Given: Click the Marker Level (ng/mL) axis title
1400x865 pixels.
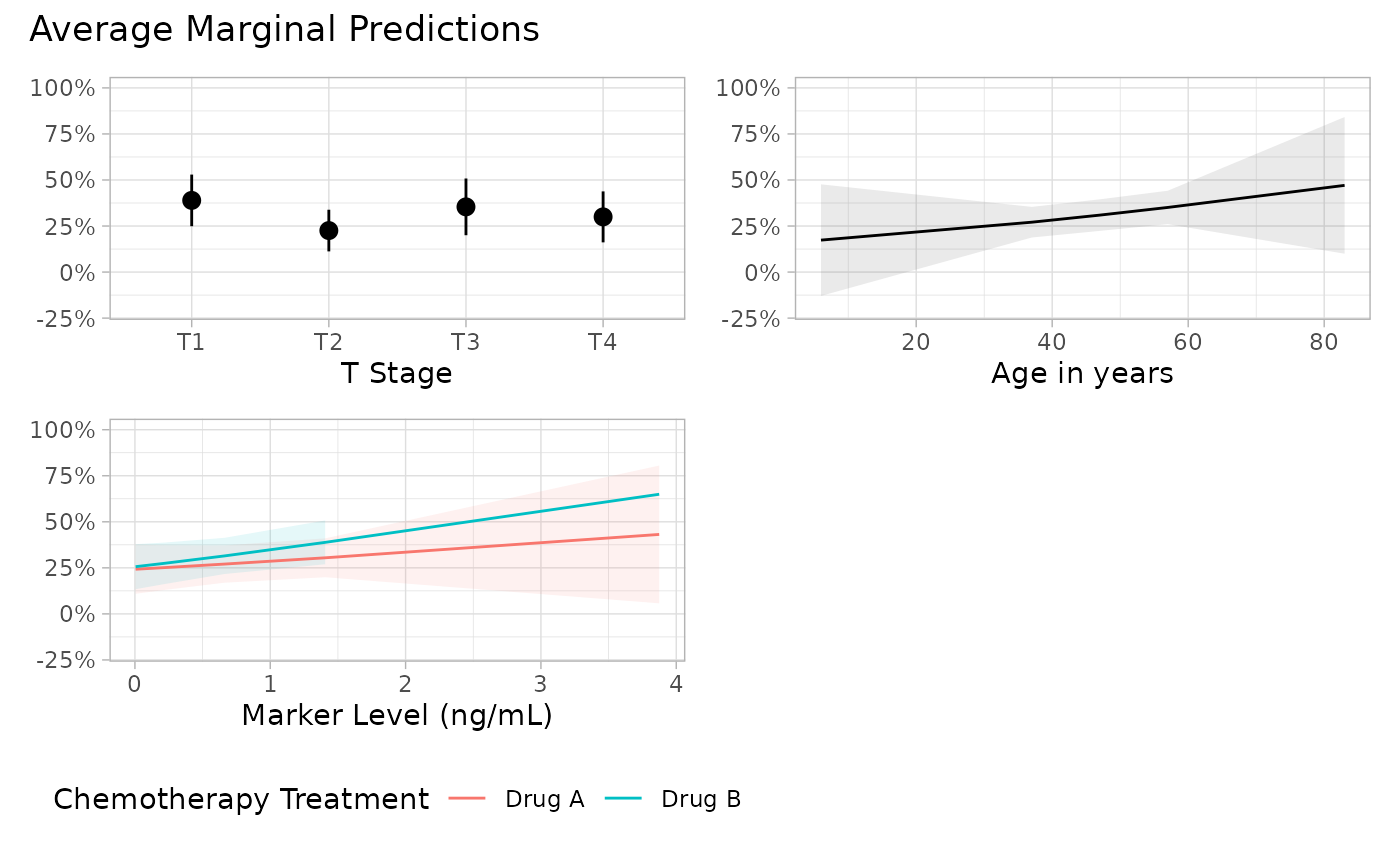Looking at the screenshot, I should (x=396, y=716).
